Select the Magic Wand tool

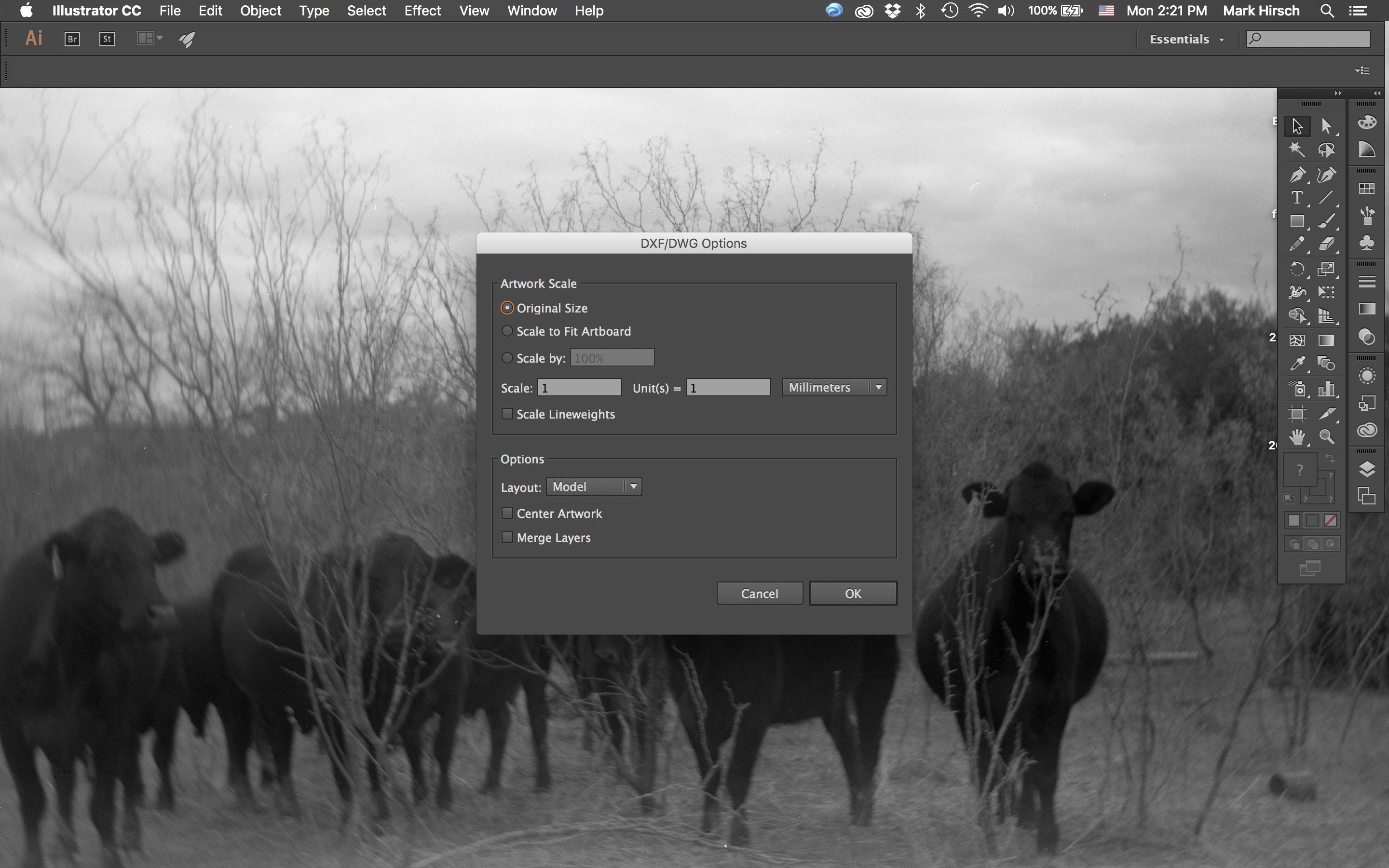pyautogui.click(x=1297, y=150)
